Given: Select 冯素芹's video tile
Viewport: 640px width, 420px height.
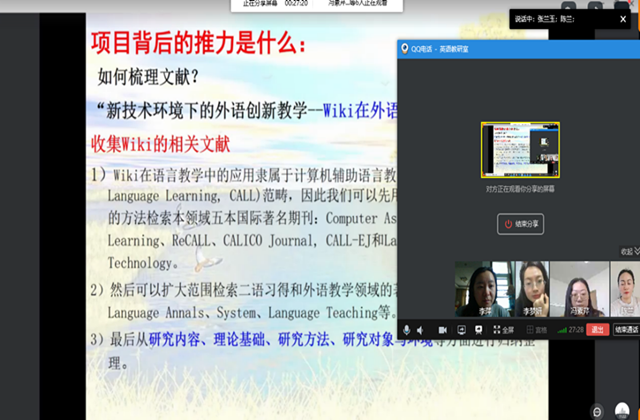Looking at the screenshot, I should (578, 288).
